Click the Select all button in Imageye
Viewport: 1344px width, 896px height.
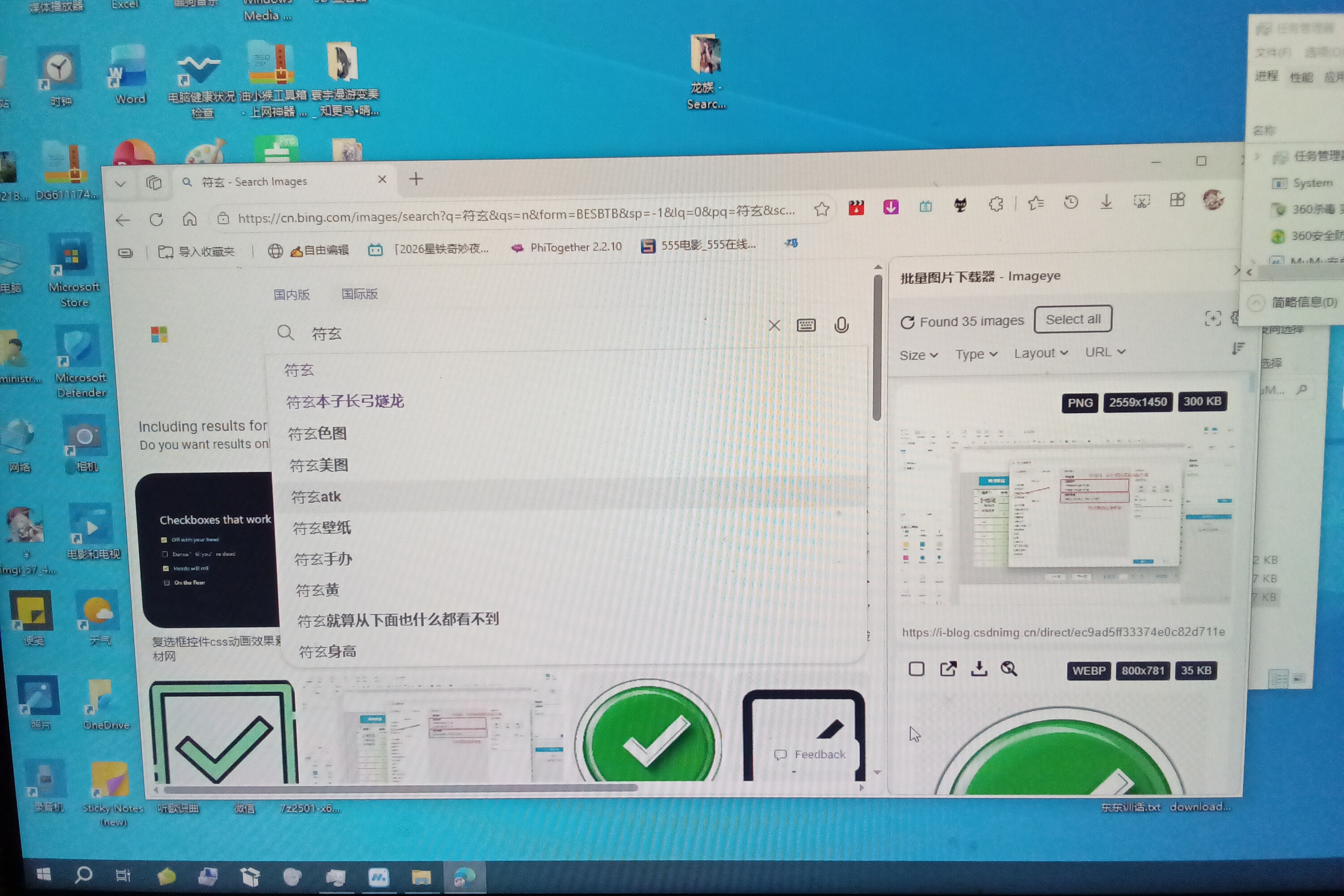tap(1073, 319)
